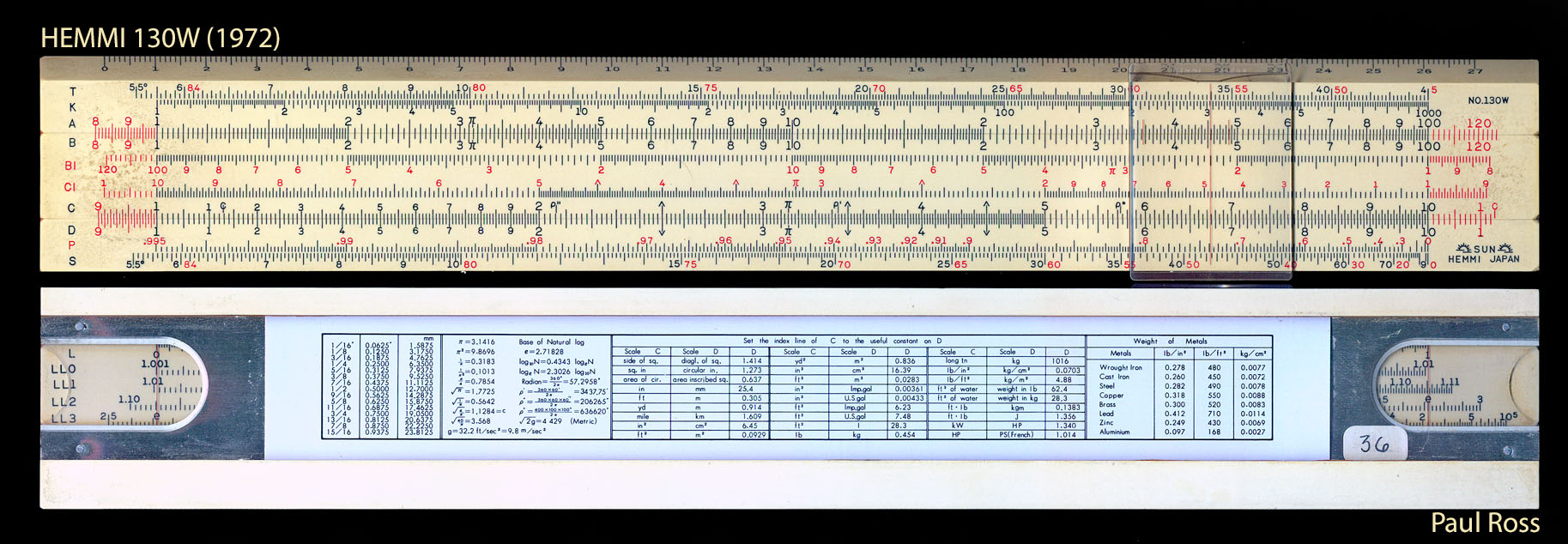The image size is (1568, 544).
Task: Click the "weight in kg" table cell
Action: pyautogui.click(x=1016, y=398)
